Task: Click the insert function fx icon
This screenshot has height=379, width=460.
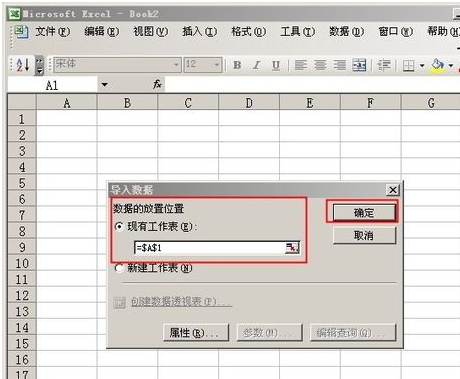Action: pos(157,84)
